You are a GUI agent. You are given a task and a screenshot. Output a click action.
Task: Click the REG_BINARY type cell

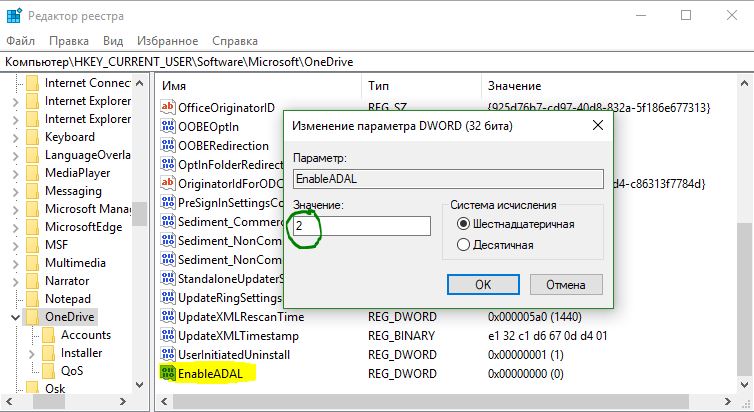[x=402, y=336]
